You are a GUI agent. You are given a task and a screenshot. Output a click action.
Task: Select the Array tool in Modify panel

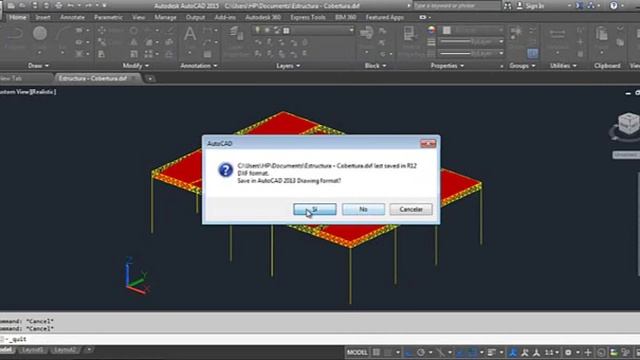point(149,54)
